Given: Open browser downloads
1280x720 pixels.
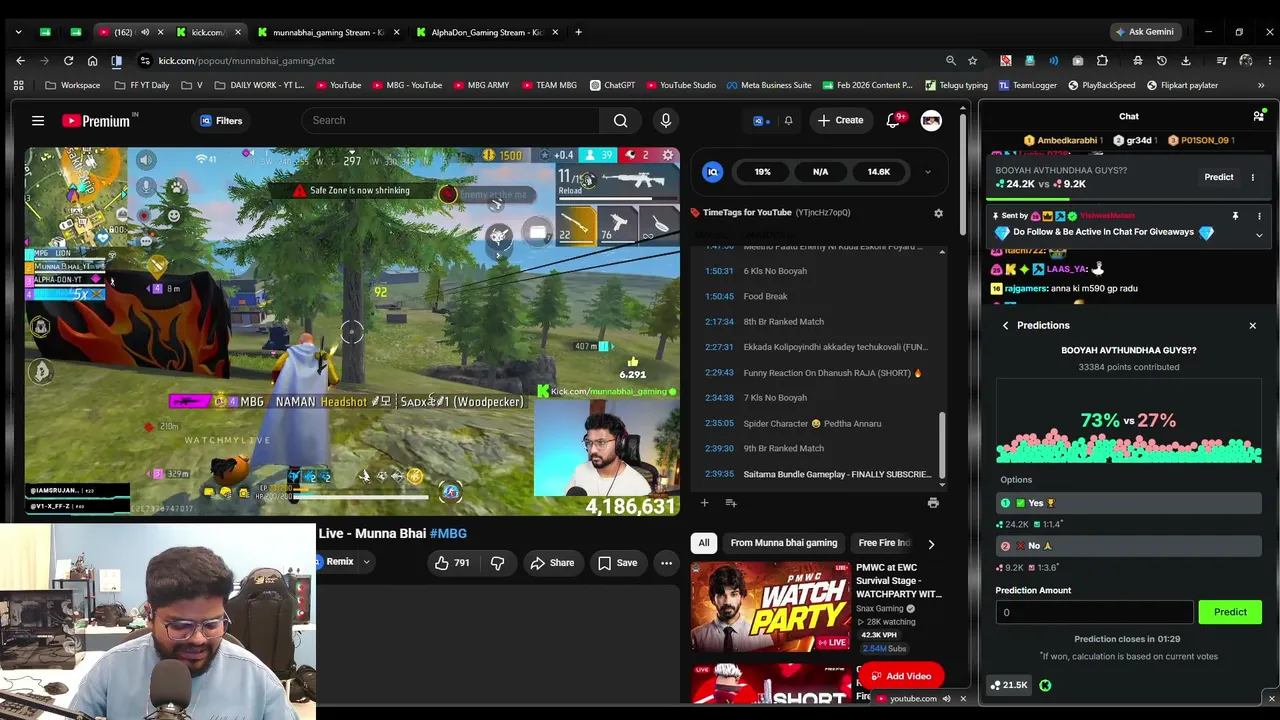Looking at the screenshot, I should click(x=1185, y=61).
